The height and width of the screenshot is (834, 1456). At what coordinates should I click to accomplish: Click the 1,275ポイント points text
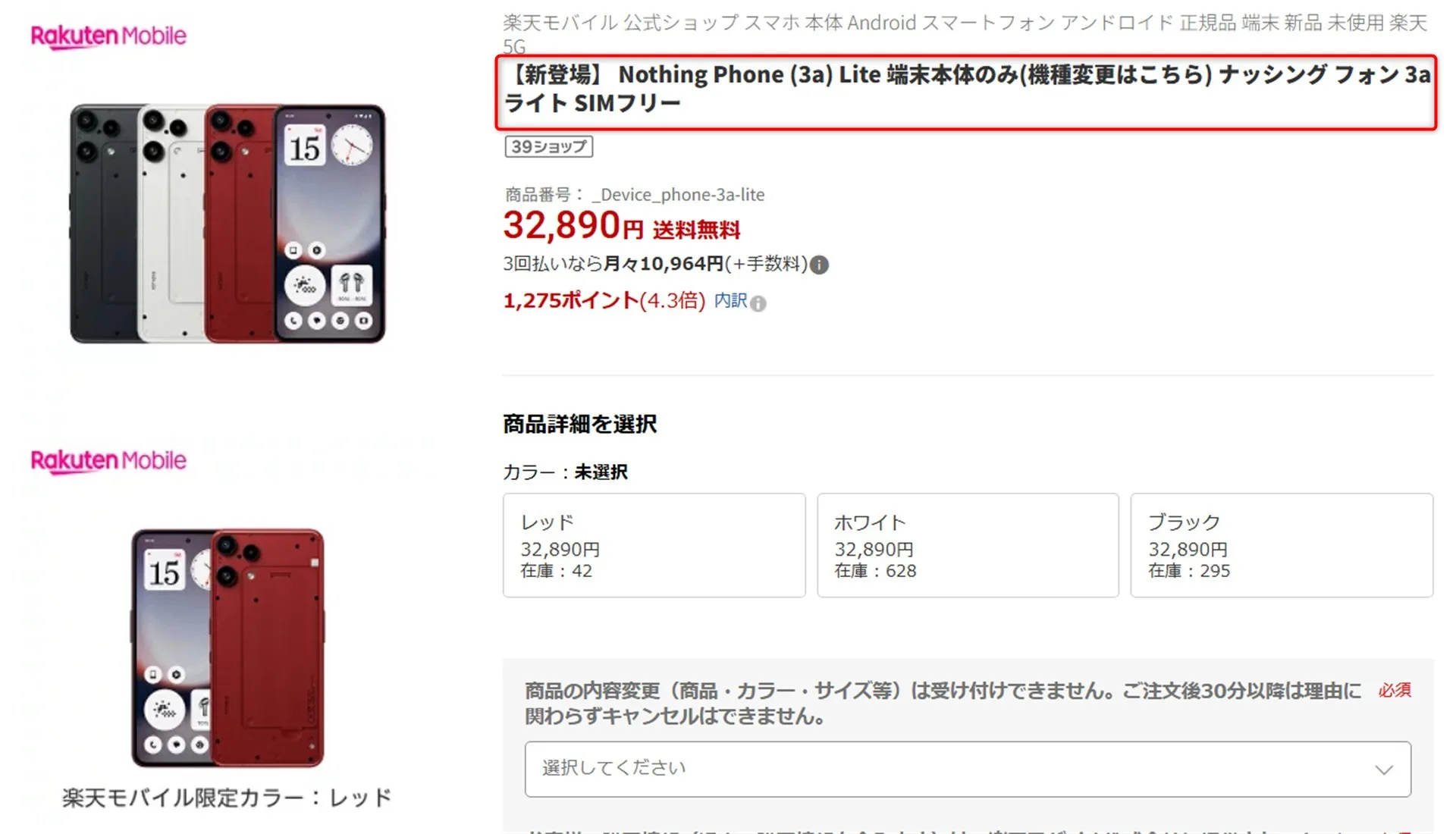571,300
